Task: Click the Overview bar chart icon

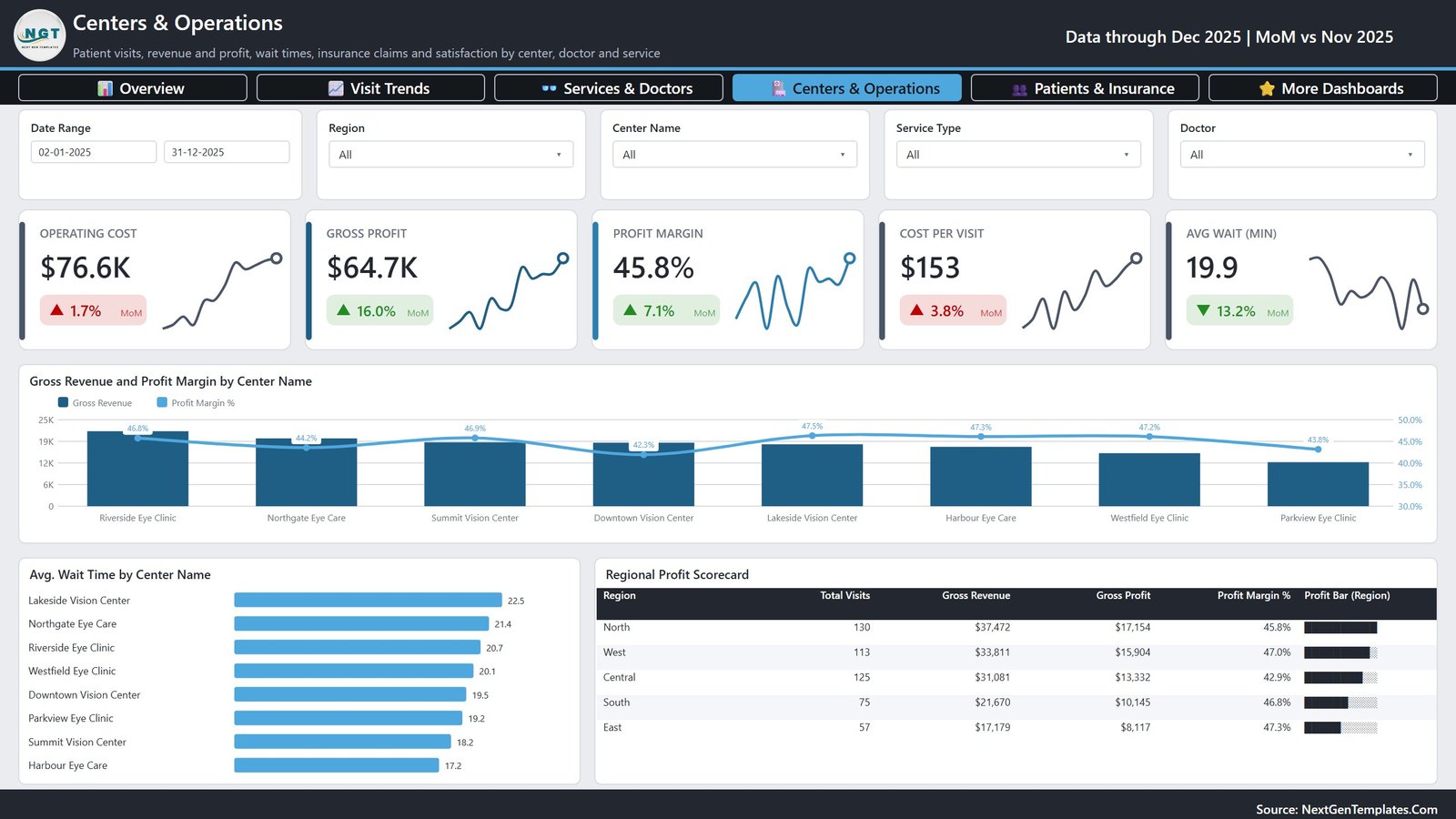Action: click(x=106, y=88)
